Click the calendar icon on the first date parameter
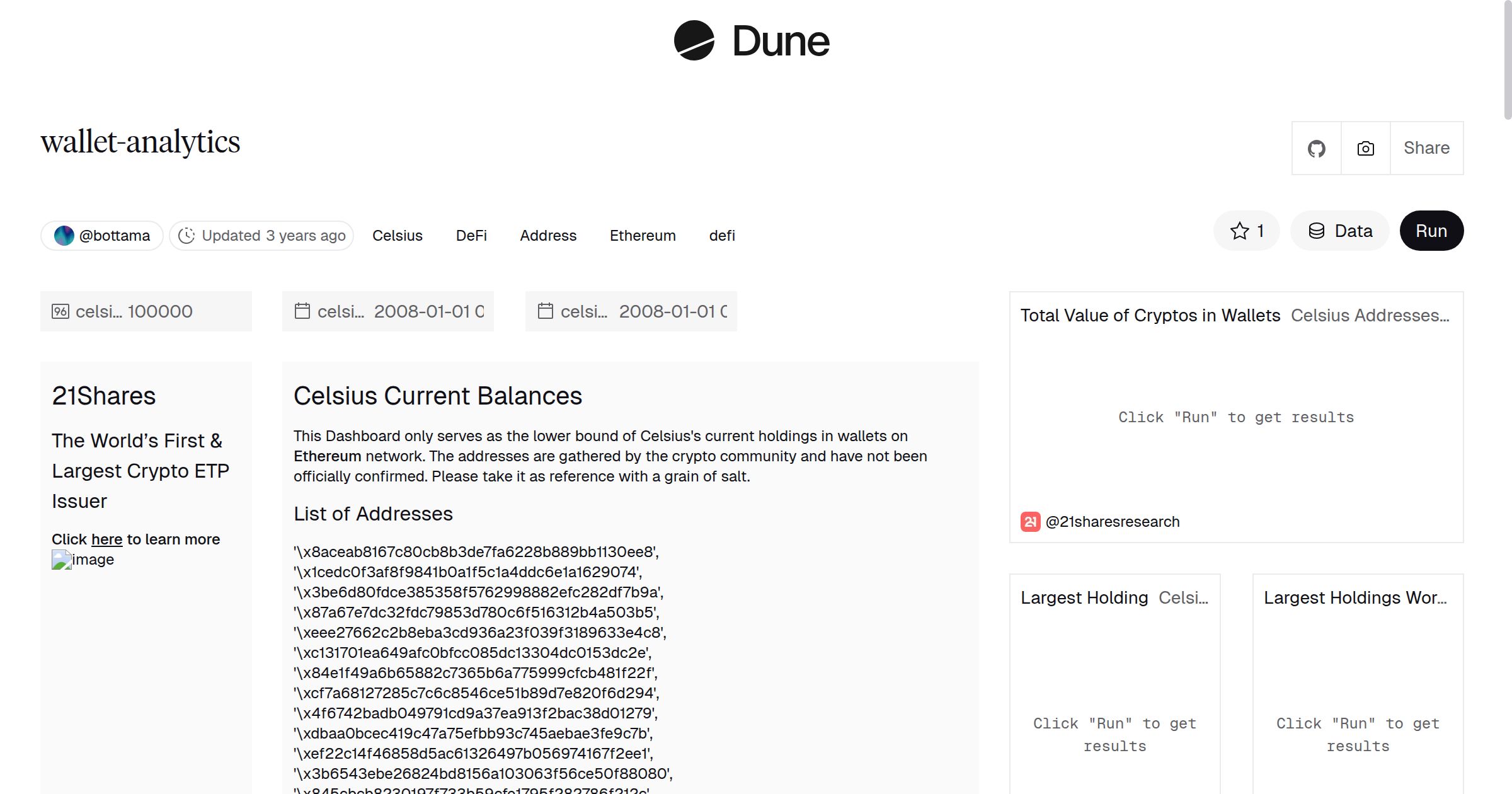This screenshot has width=1512, height=794. (x=302, y=311)
